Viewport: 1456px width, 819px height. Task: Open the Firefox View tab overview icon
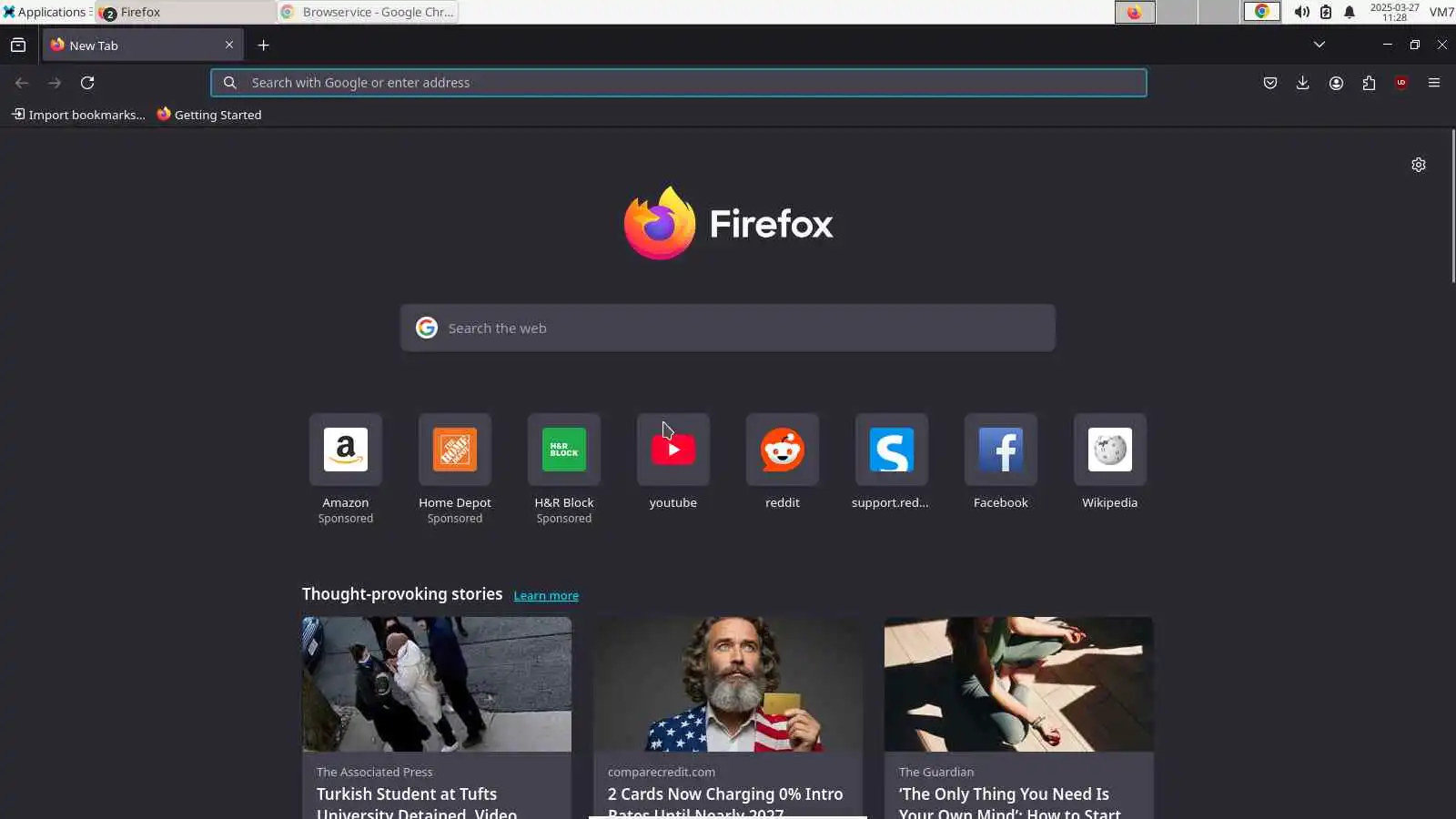click(18, 45)
